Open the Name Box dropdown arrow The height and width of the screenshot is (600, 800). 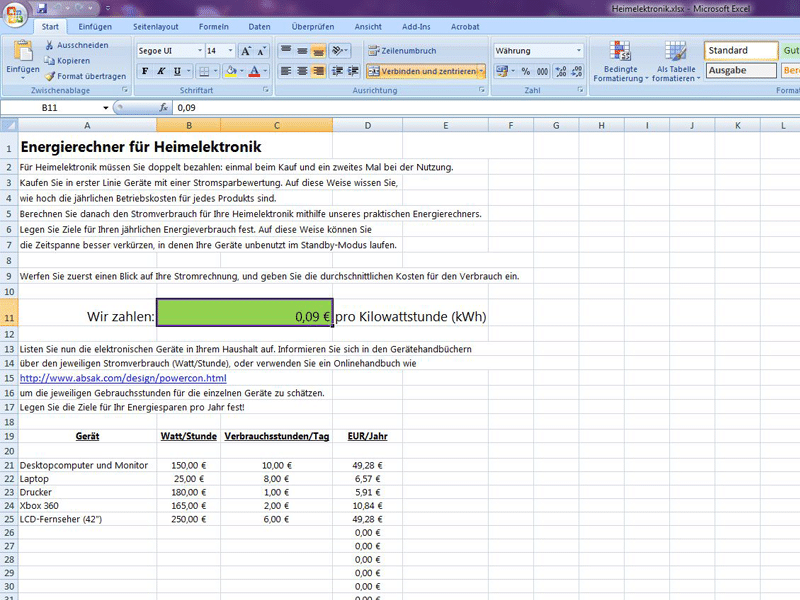(106, 108)
